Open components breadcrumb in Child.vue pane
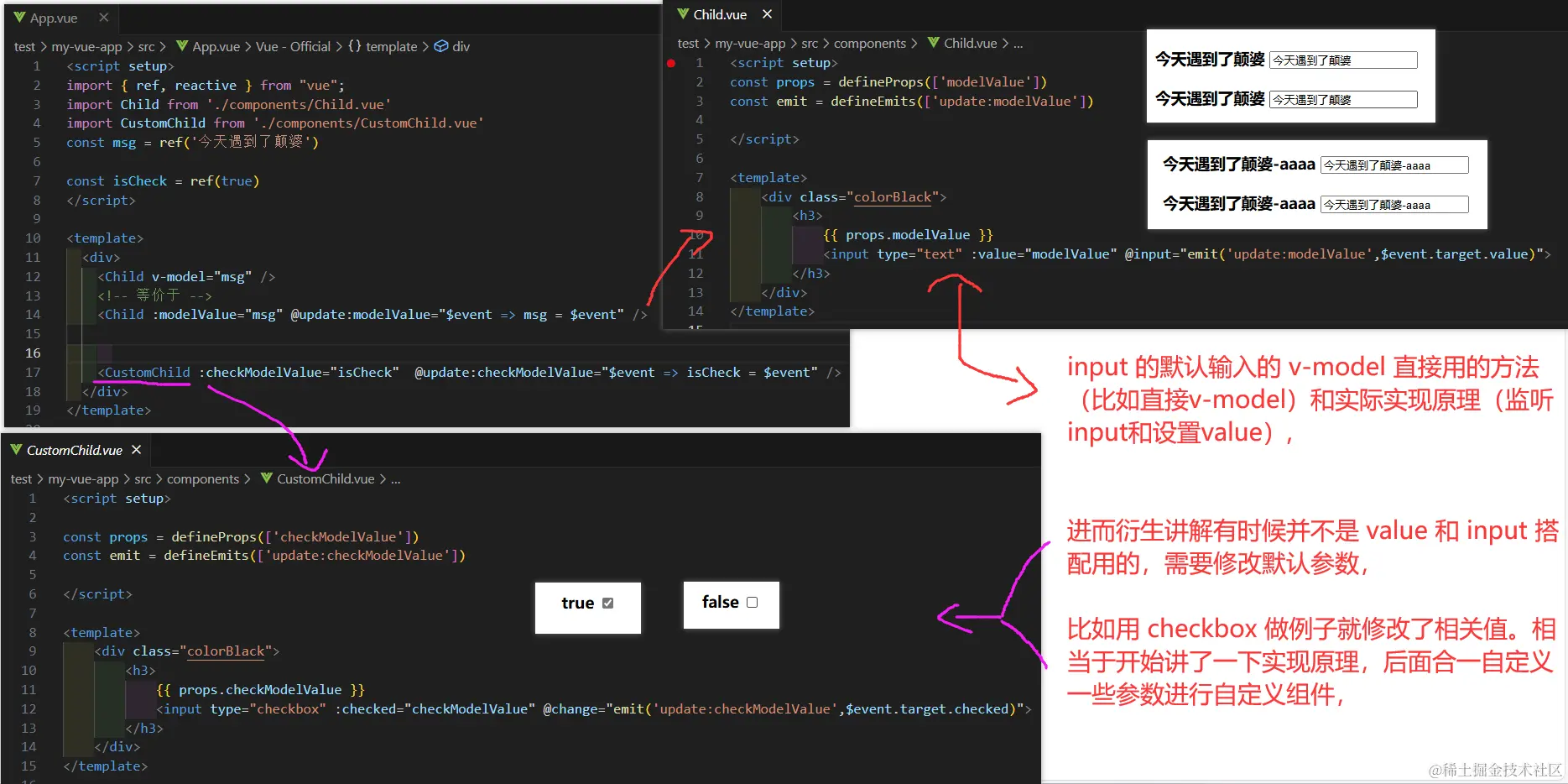 [x=870, y=43]
